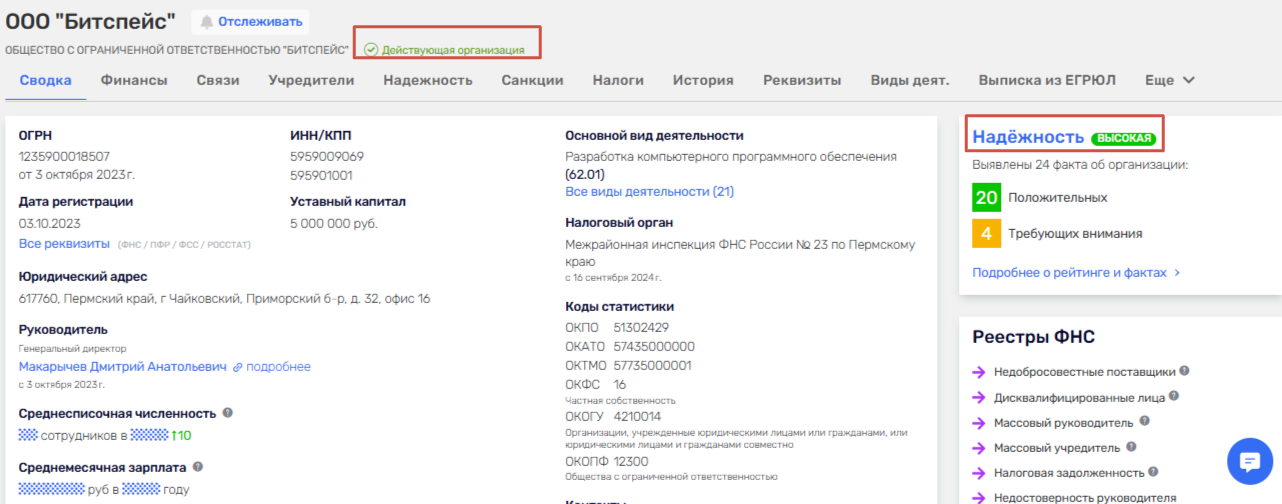Click info icon beside Дисквалифицированные лица
Image resolution: width=1282 pixels, height=504 pixels.
tap(1174, 396)
